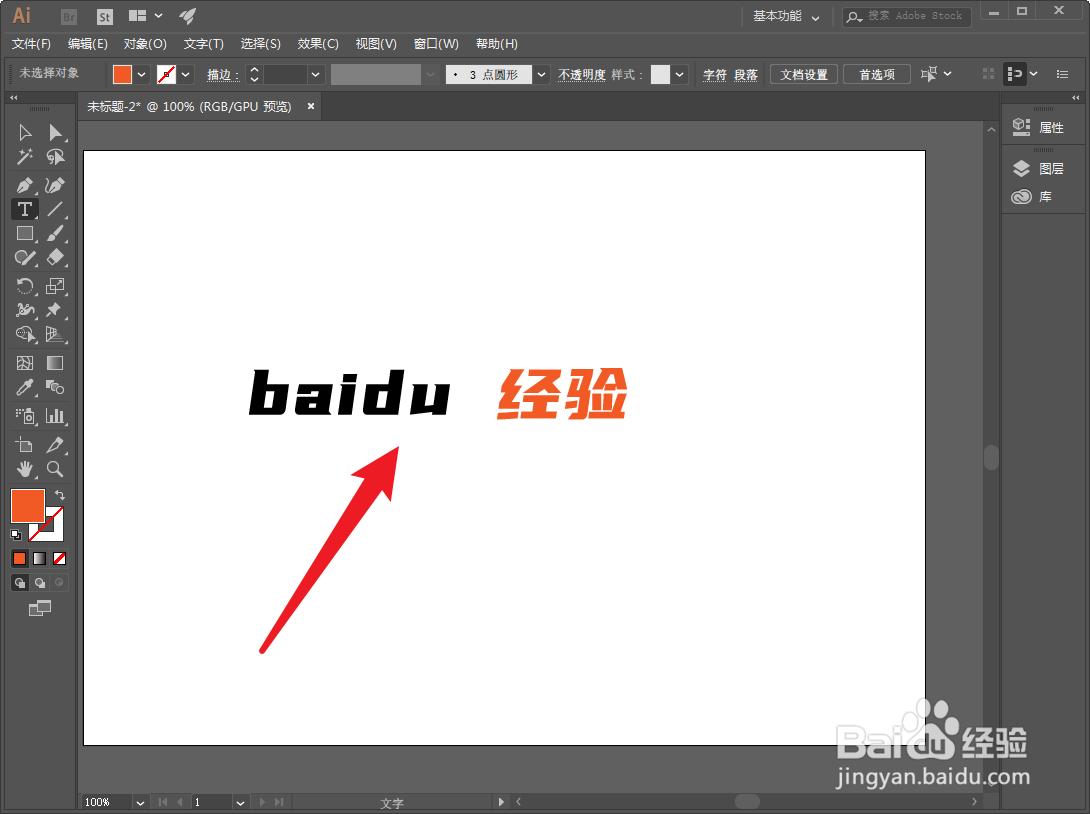
Task: Expand stroke color dropdown in control bar
Action: click(x=186, y=74)
